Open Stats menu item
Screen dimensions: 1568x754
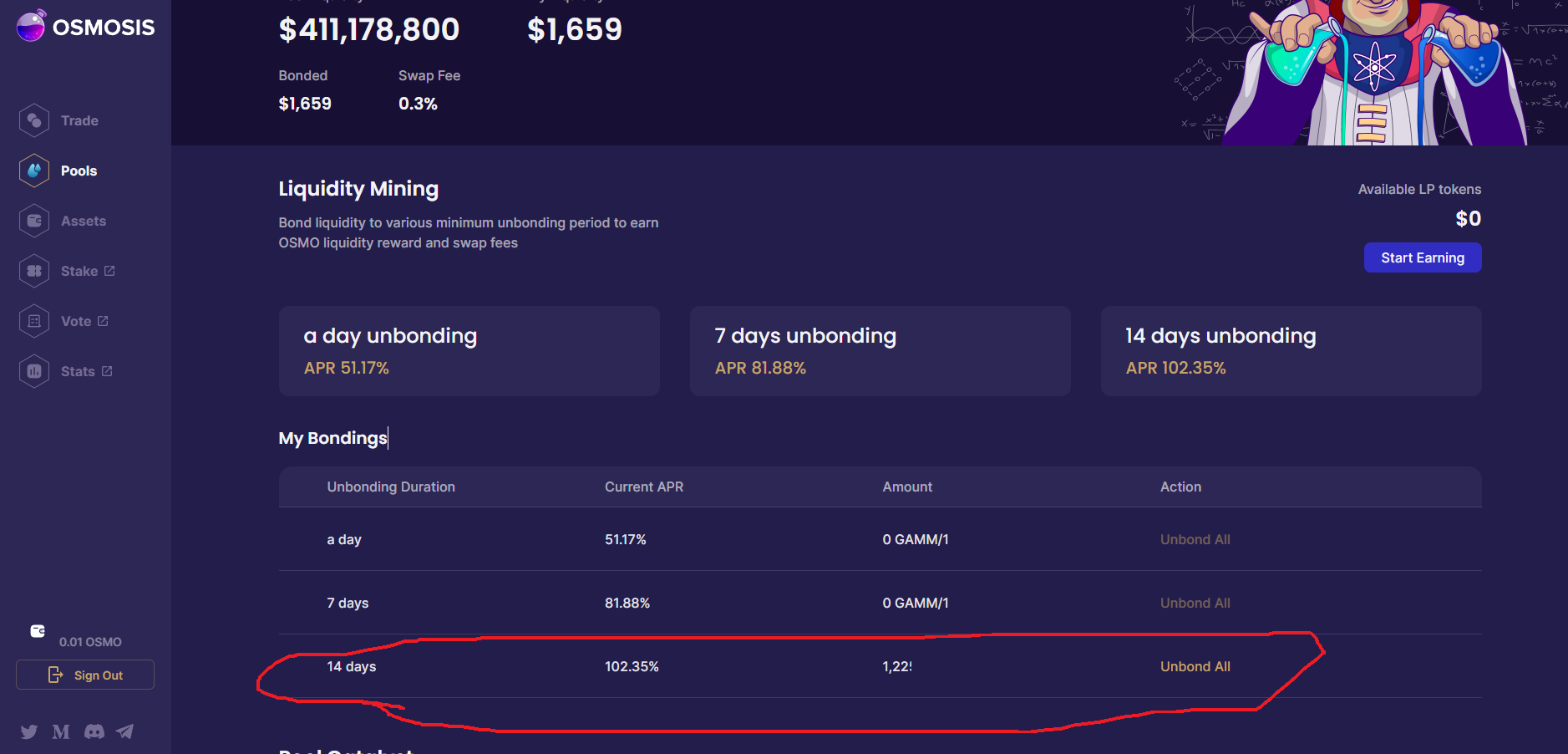[x=78, y=371]
